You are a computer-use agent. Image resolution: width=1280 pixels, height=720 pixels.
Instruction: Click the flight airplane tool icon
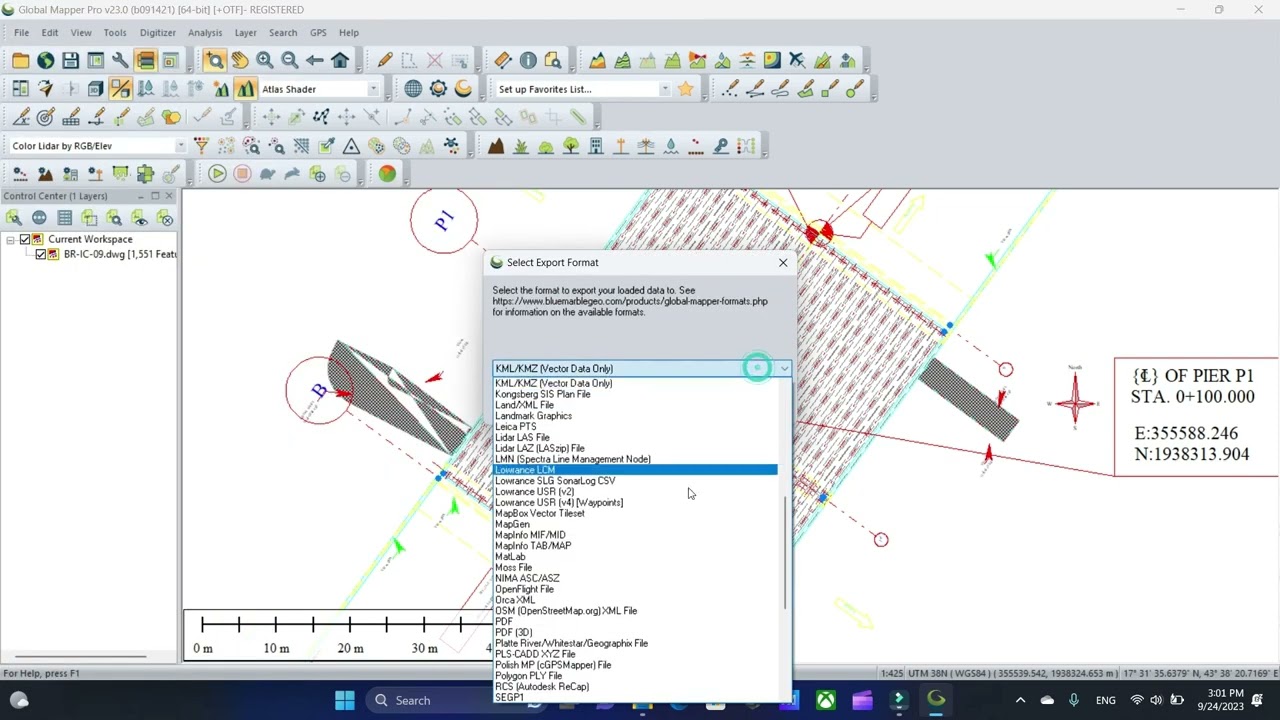(797, 61)
